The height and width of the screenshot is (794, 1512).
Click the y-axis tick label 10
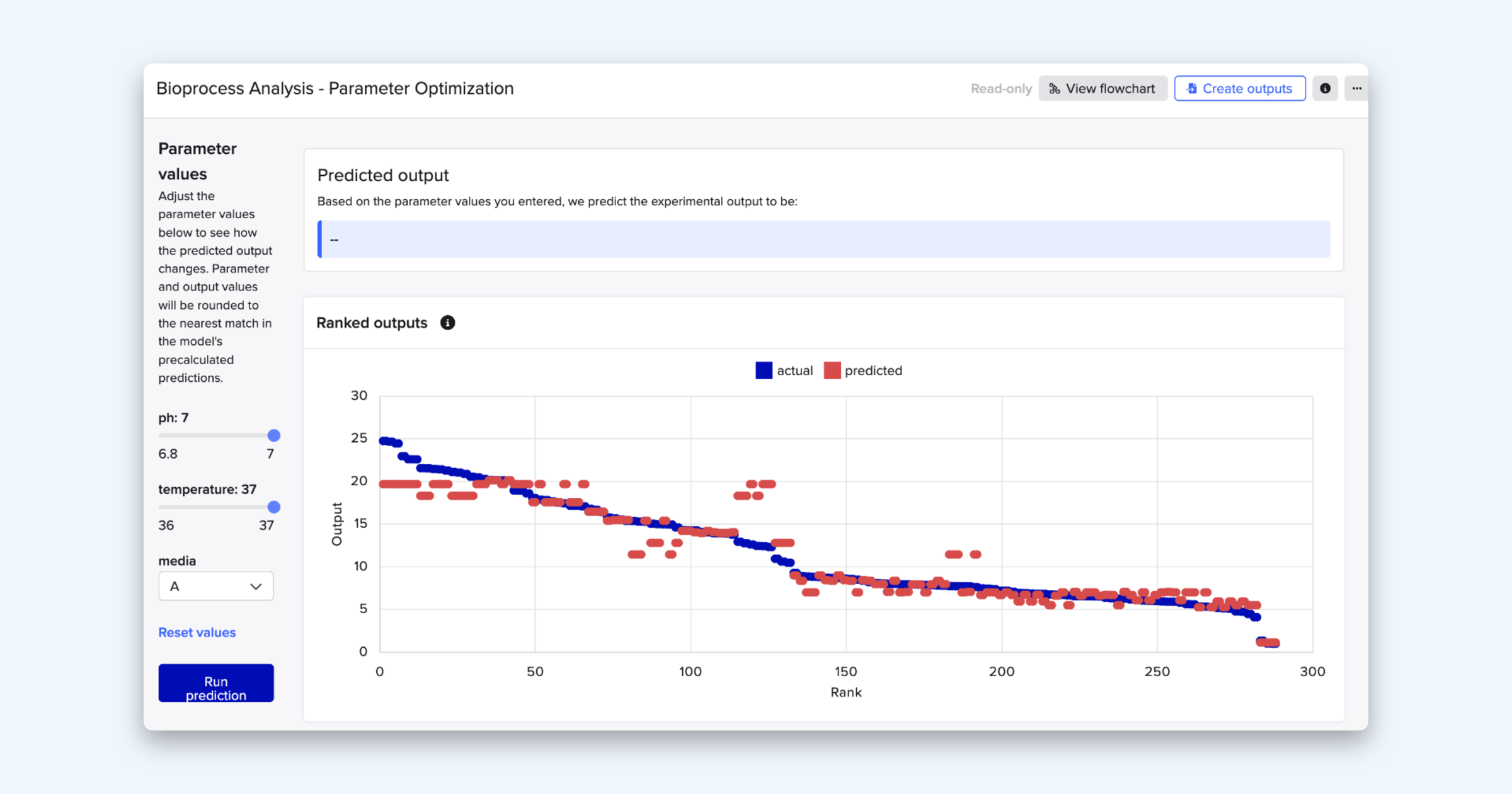coord(360,566)
